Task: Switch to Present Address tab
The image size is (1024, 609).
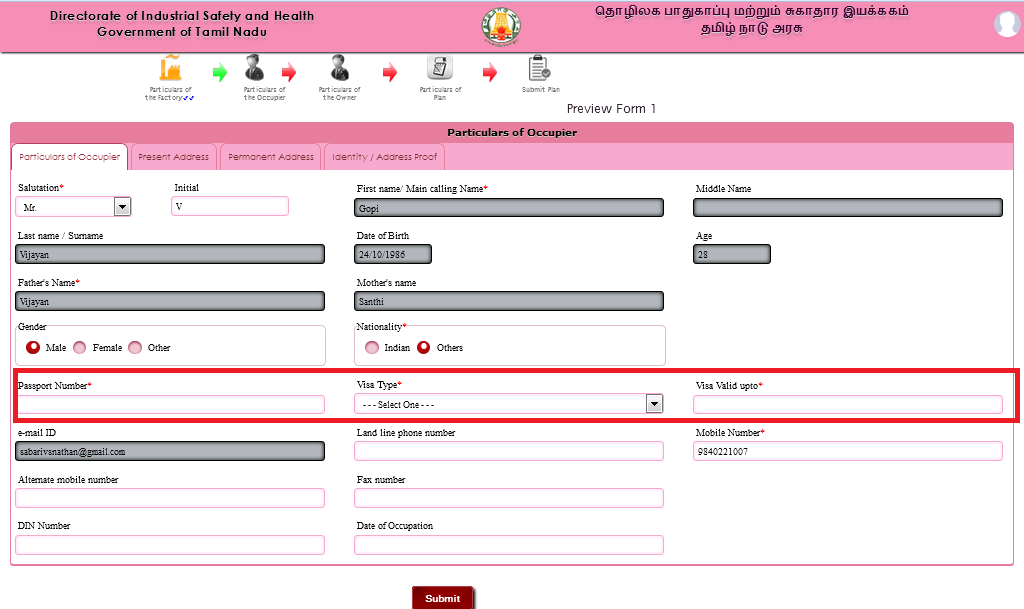Action: (173, 157)
